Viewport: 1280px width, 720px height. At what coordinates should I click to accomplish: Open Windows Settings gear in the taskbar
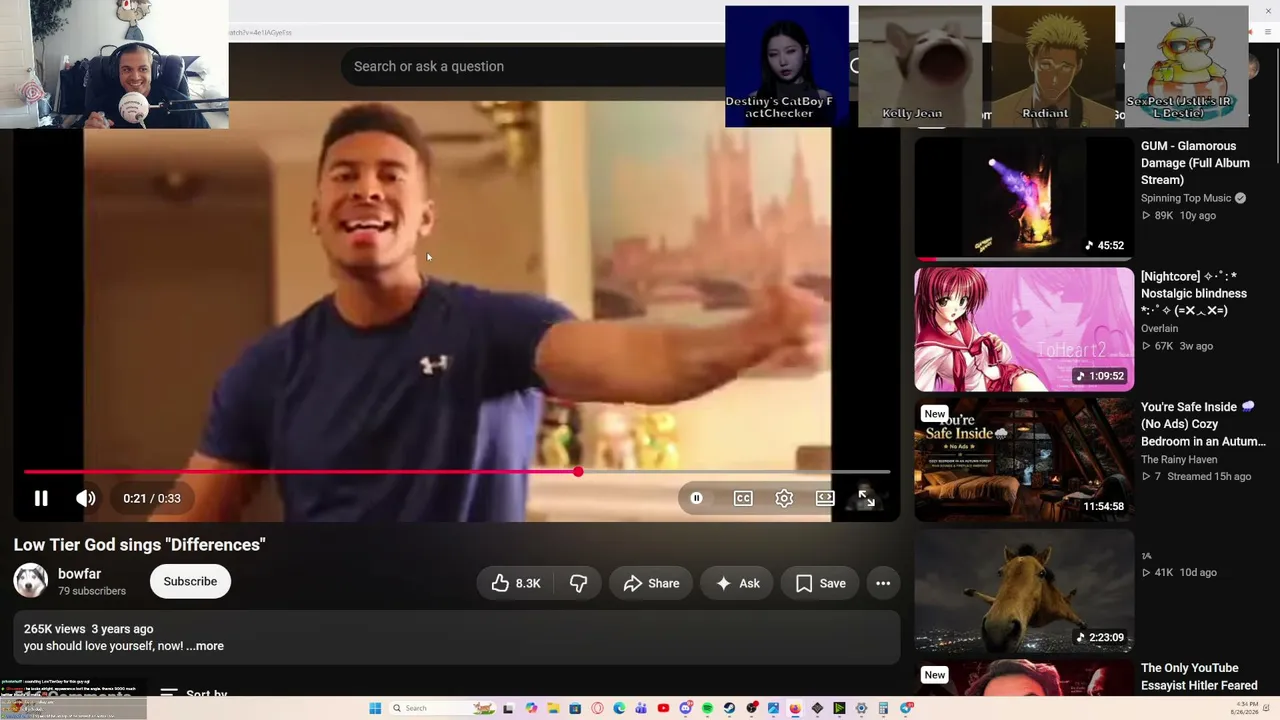click(x=861, y=708)
